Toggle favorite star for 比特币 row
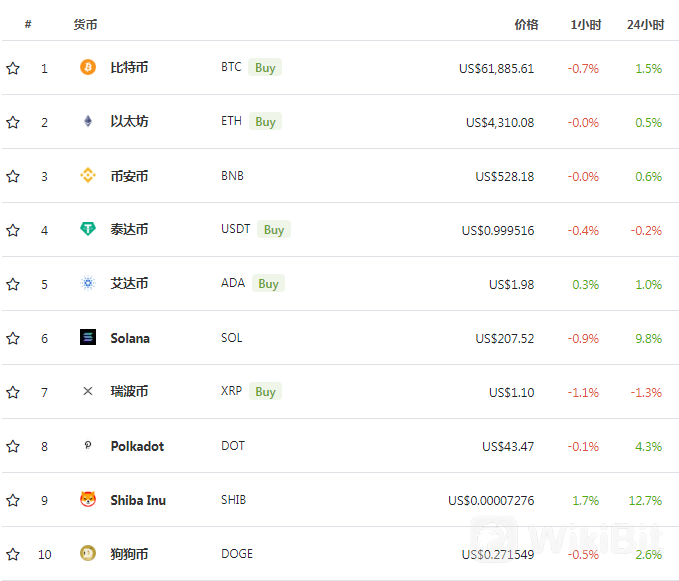 (13, 68)
